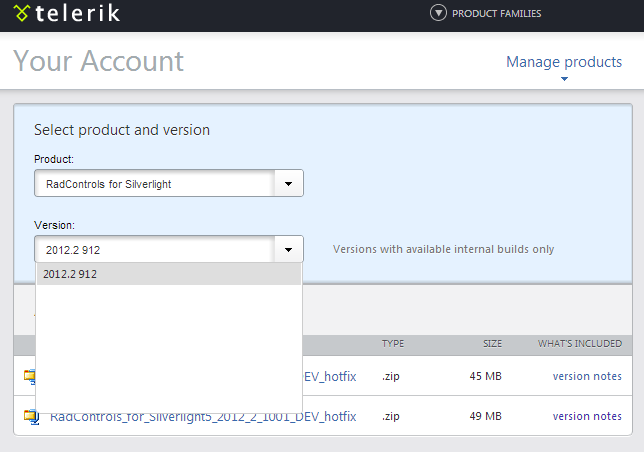Image resolution: width=644 pixels, height=452 pixels.
Task: Click the zip file icon in the 49 MB row
Action: [x=29, y=416]
